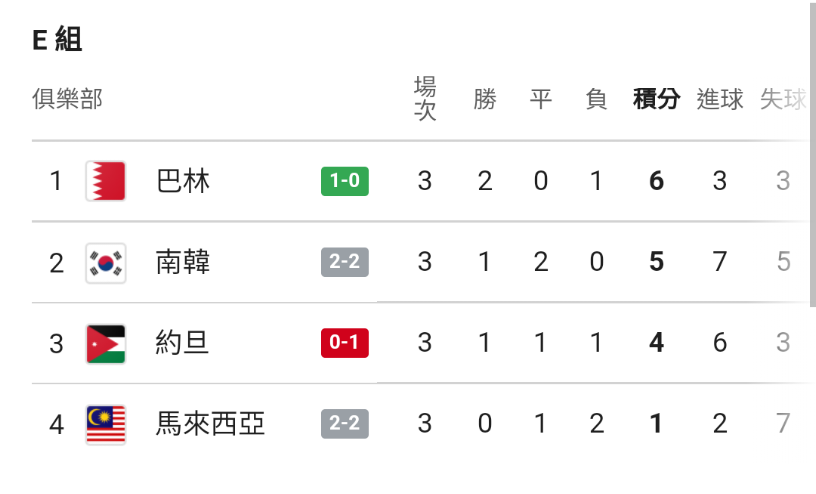Viewport: 816px width, 494px height.
Task: Click the 失球 goals conceded header
Action: click(x=782, y=99)
